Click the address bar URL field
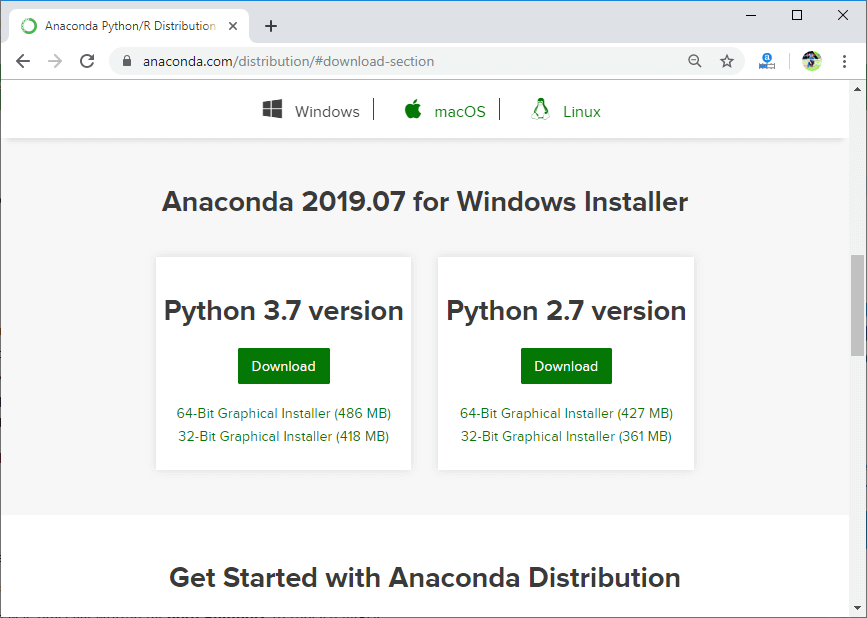867x618 pixels. 400,61
